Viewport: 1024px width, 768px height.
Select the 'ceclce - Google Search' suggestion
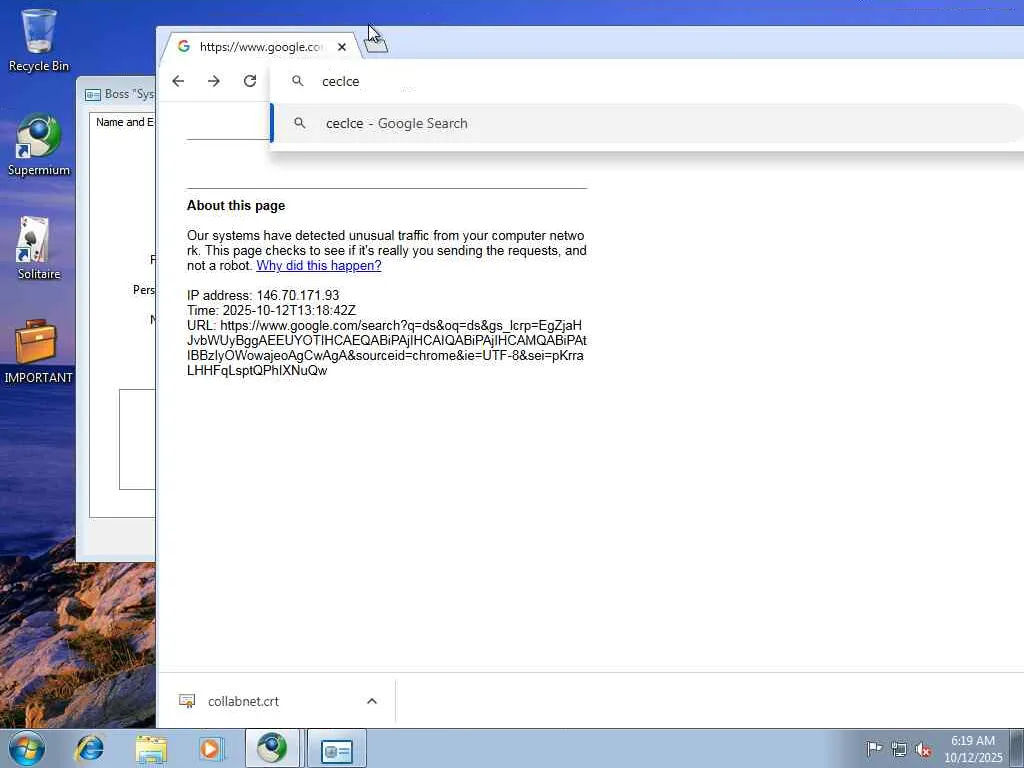647,123
